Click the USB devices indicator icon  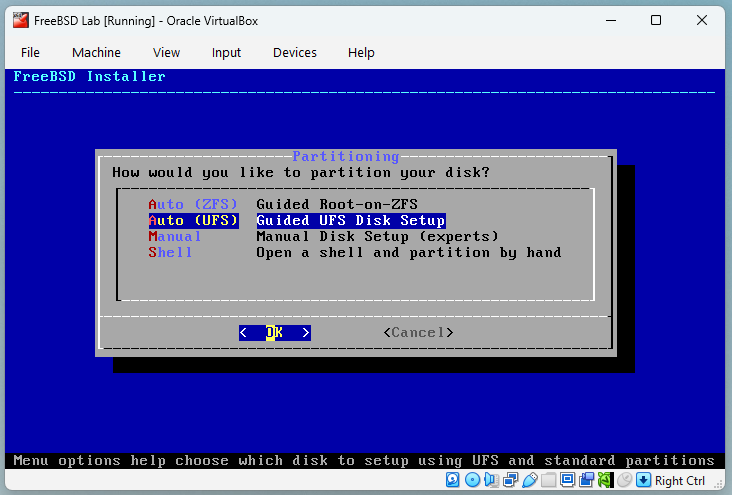[x=530, y=480]
